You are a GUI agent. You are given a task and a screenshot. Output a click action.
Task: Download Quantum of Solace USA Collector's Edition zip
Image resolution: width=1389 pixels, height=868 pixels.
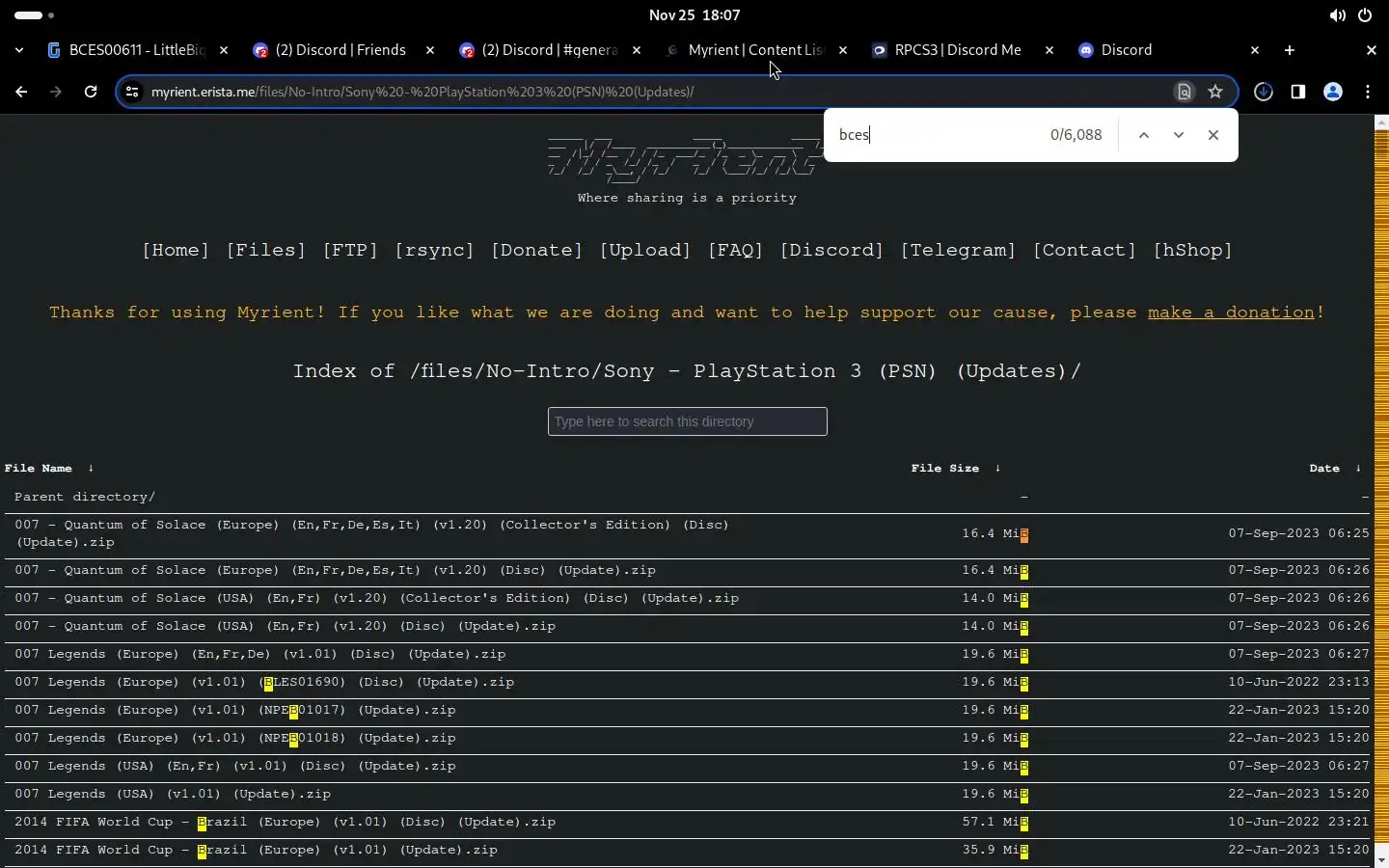pyautogui.click(x=376, y=599)
